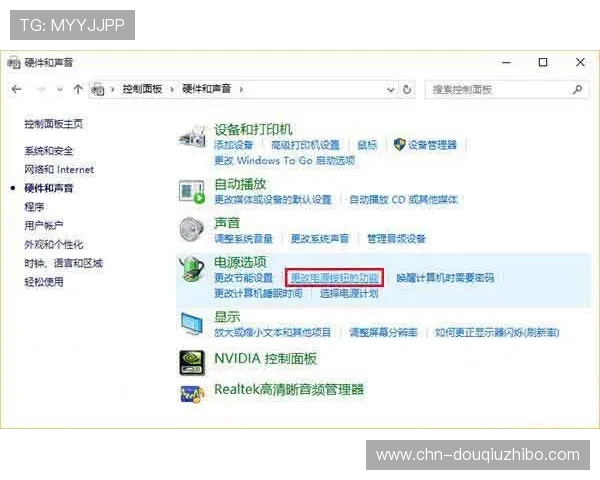Click the 添加设备 link
Screen dimensions: 600x480
[234, 145]
